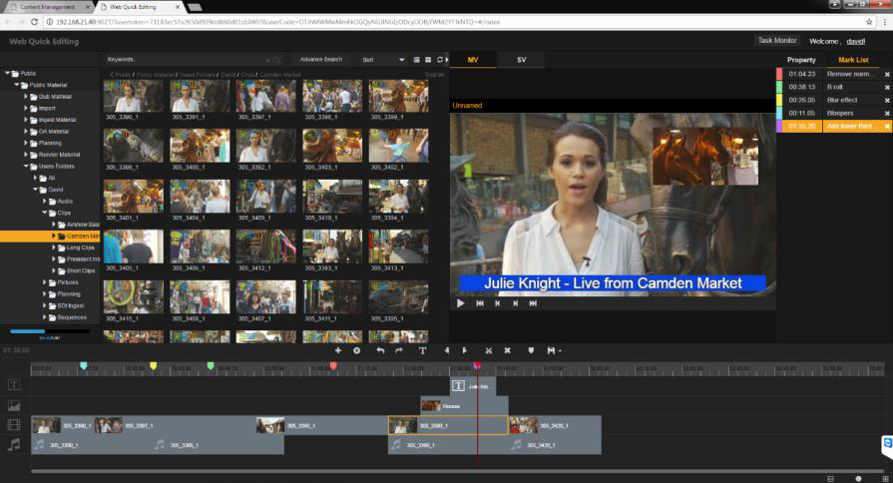Screen dimensions: 893x483
Task: Click the refresh icon in the clip browser
Action: [439, 60]
